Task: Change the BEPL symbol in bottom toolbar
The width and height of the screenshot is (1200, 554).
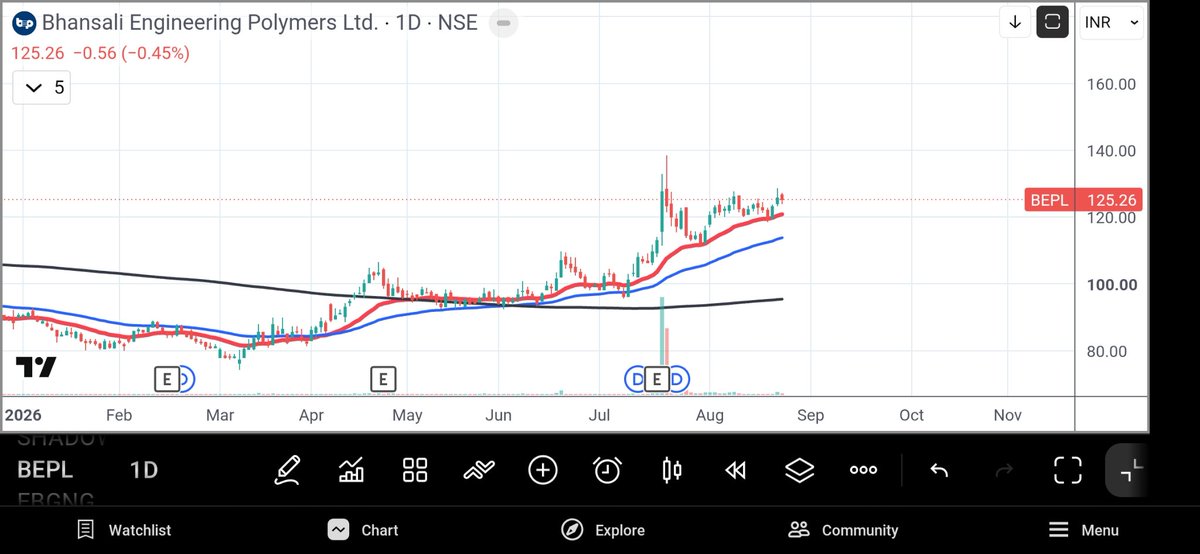Action: point(46,469)
